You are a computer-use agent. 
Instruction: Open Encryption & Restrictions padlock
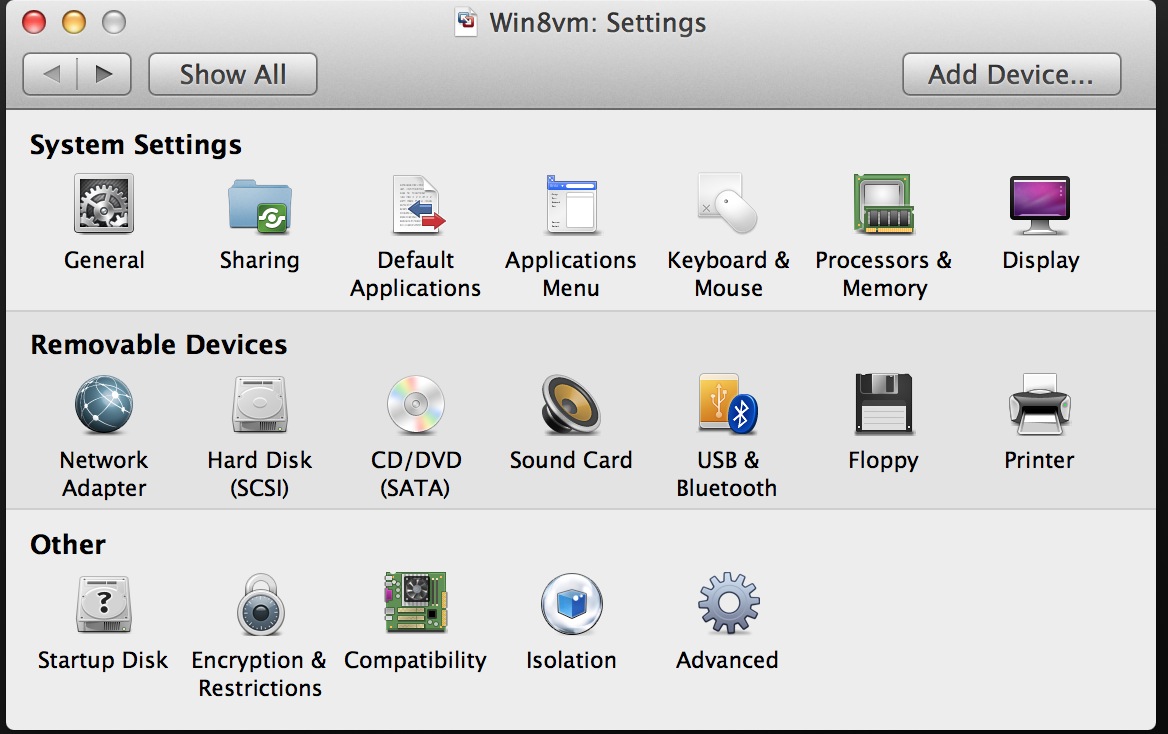(259, 604)
